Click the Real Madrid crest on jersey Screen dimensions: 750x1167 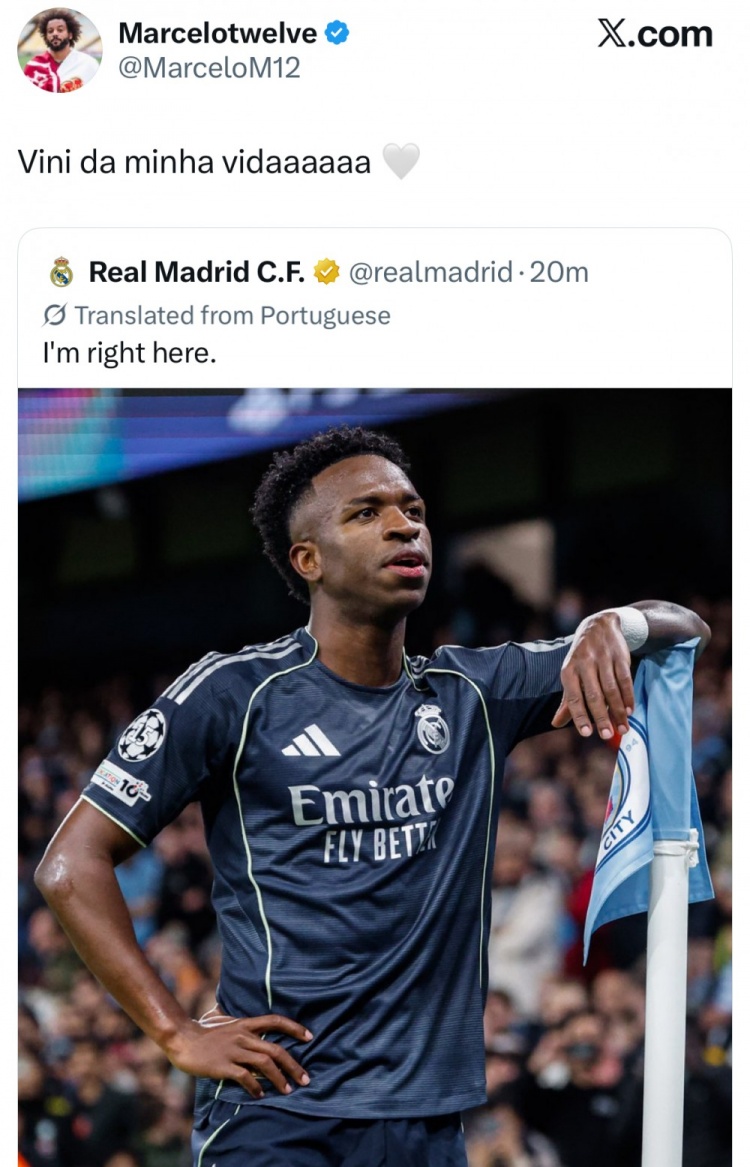[x=432, y=729]
